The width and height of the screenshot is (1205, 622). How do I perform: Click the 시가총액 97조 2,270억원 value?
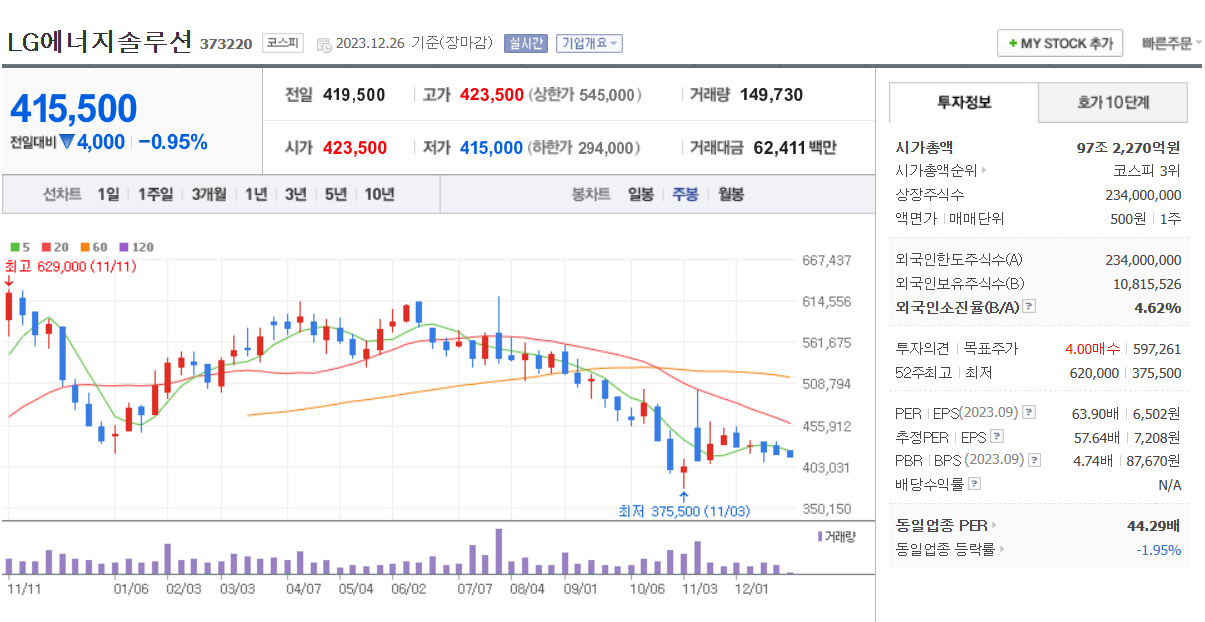coord(1129,147)
